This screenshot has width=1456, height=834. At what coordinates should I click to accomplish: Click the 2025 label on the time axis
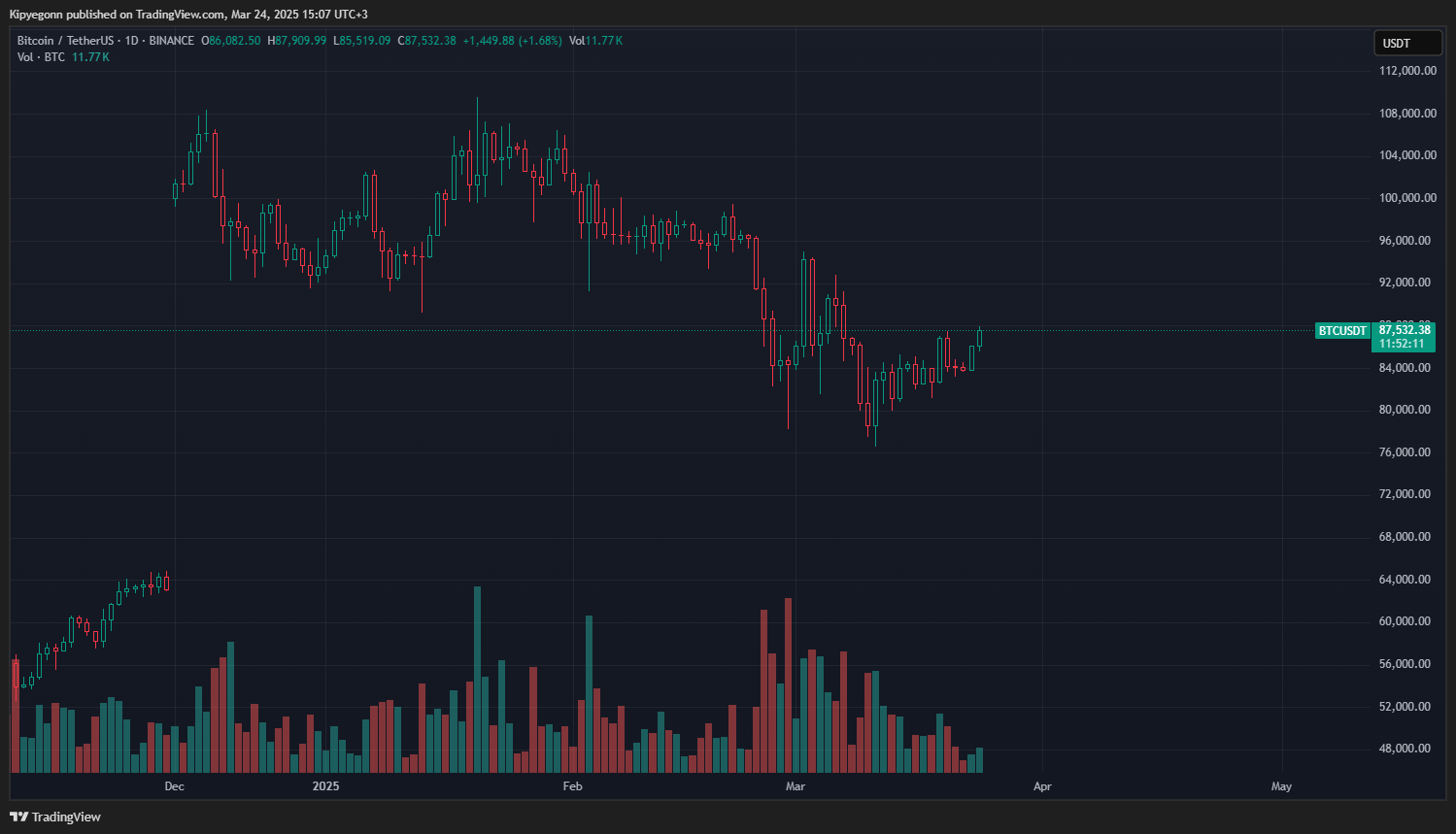326,786
